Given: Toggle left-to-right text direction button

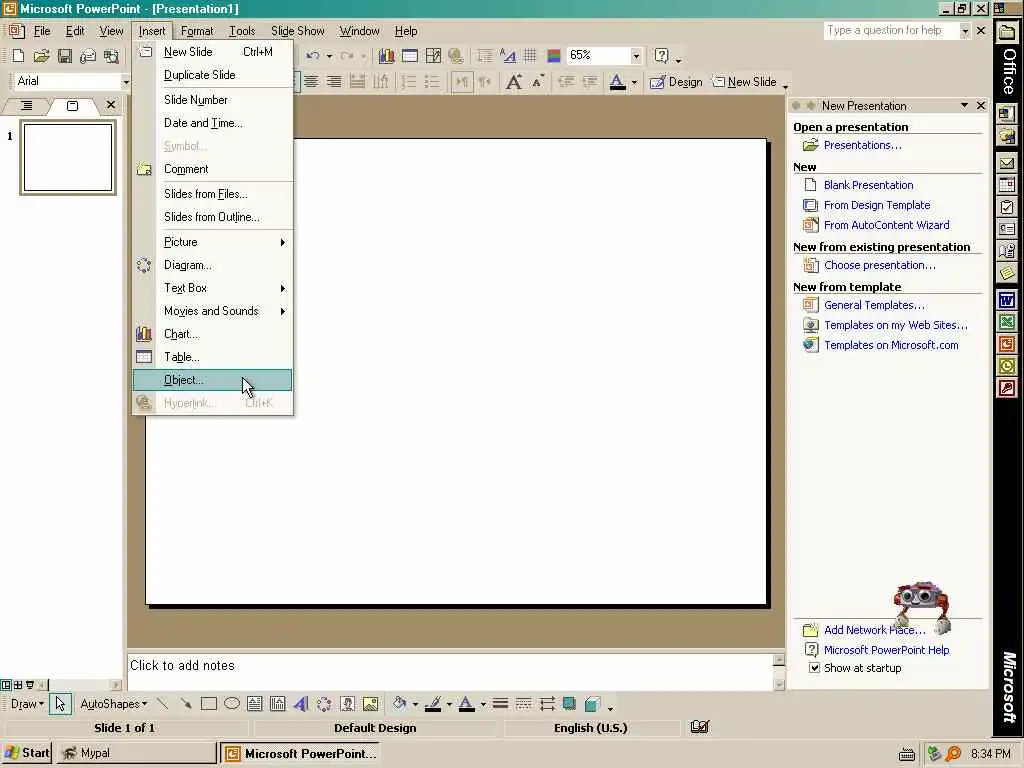Looking at the screenshot, I should (x=462, y=82).
